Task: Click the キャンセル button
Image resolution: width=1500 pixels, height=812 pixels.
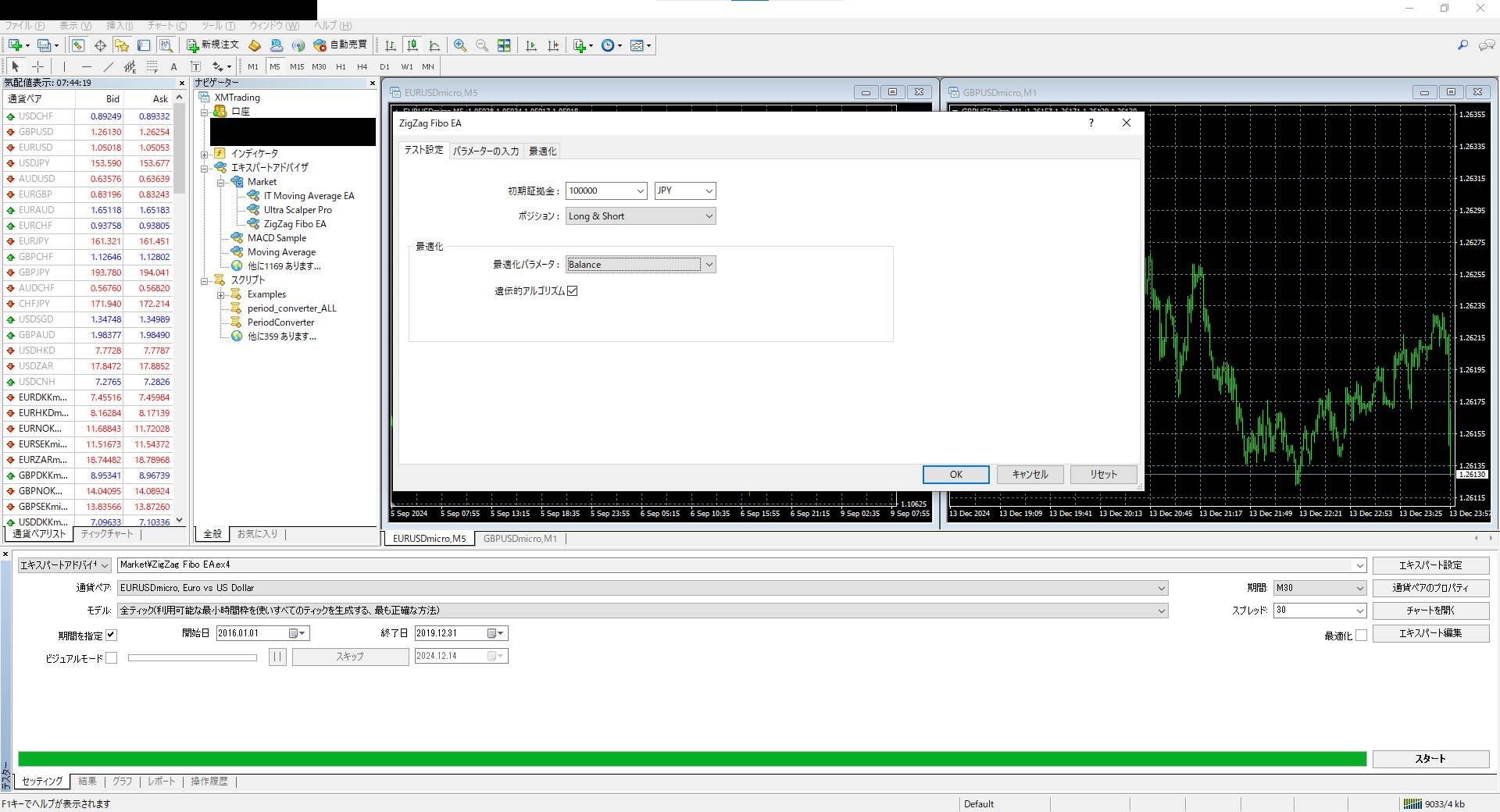Action: pos(1030,475)
